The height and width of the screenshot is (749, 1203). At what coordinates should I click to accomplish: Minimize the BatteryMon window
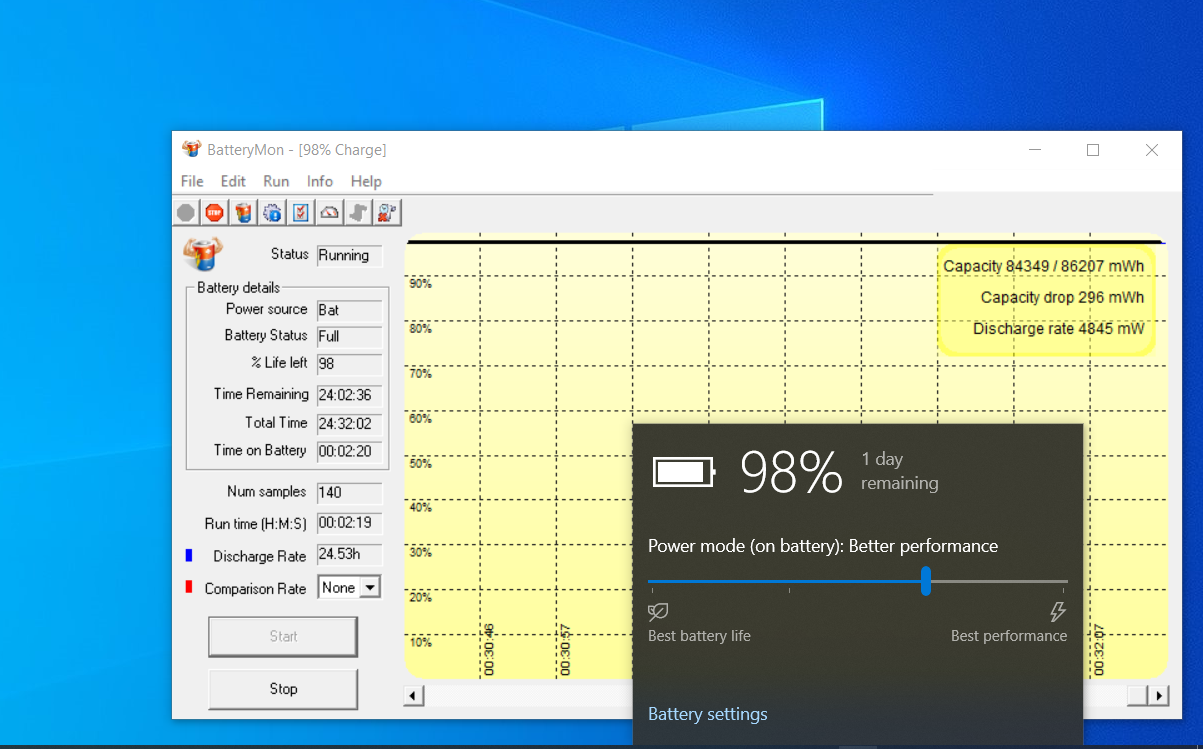point(1034,150)
